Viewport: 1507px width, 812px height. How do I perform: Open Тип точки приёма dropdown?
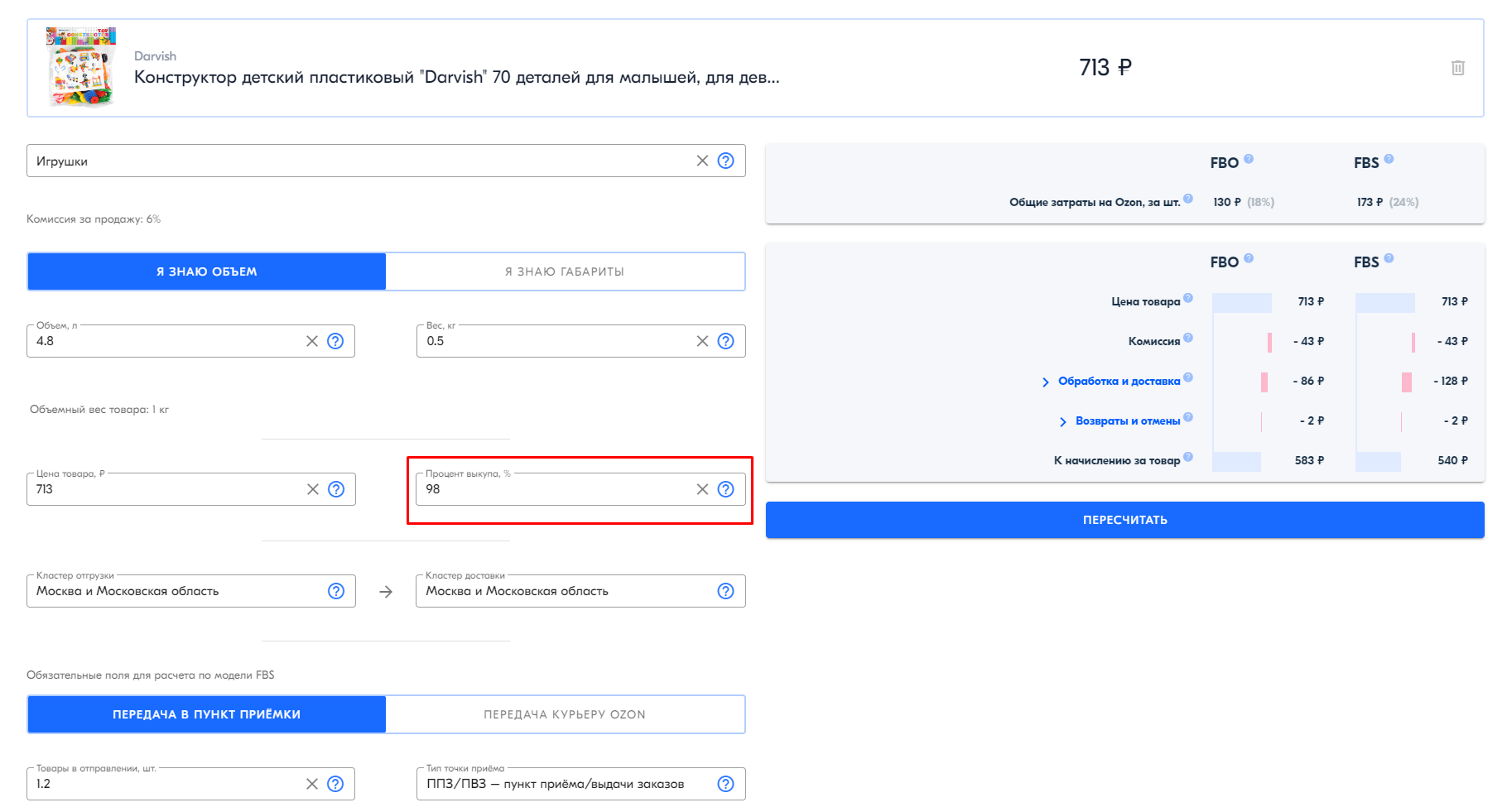(580, 784)
